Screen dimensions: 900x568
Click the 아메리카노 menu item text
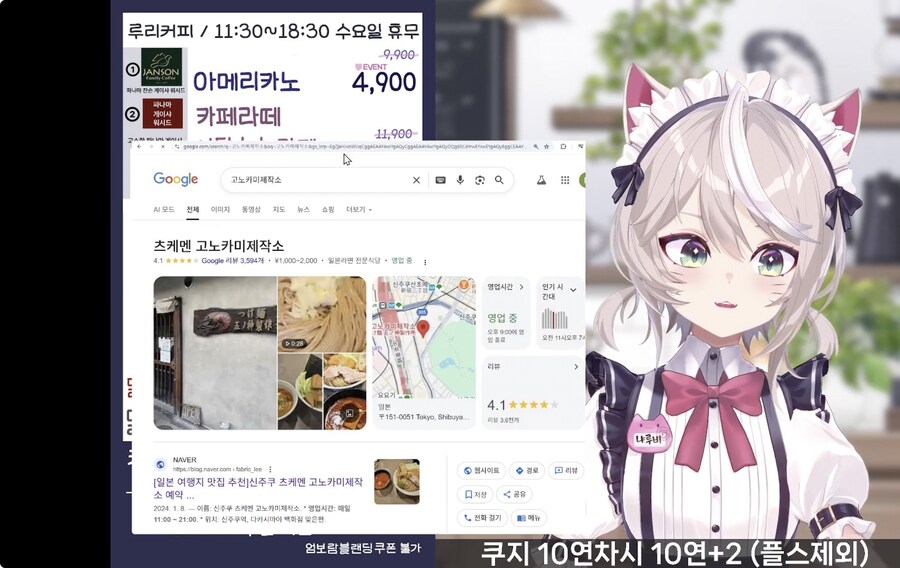click(246, 81)
